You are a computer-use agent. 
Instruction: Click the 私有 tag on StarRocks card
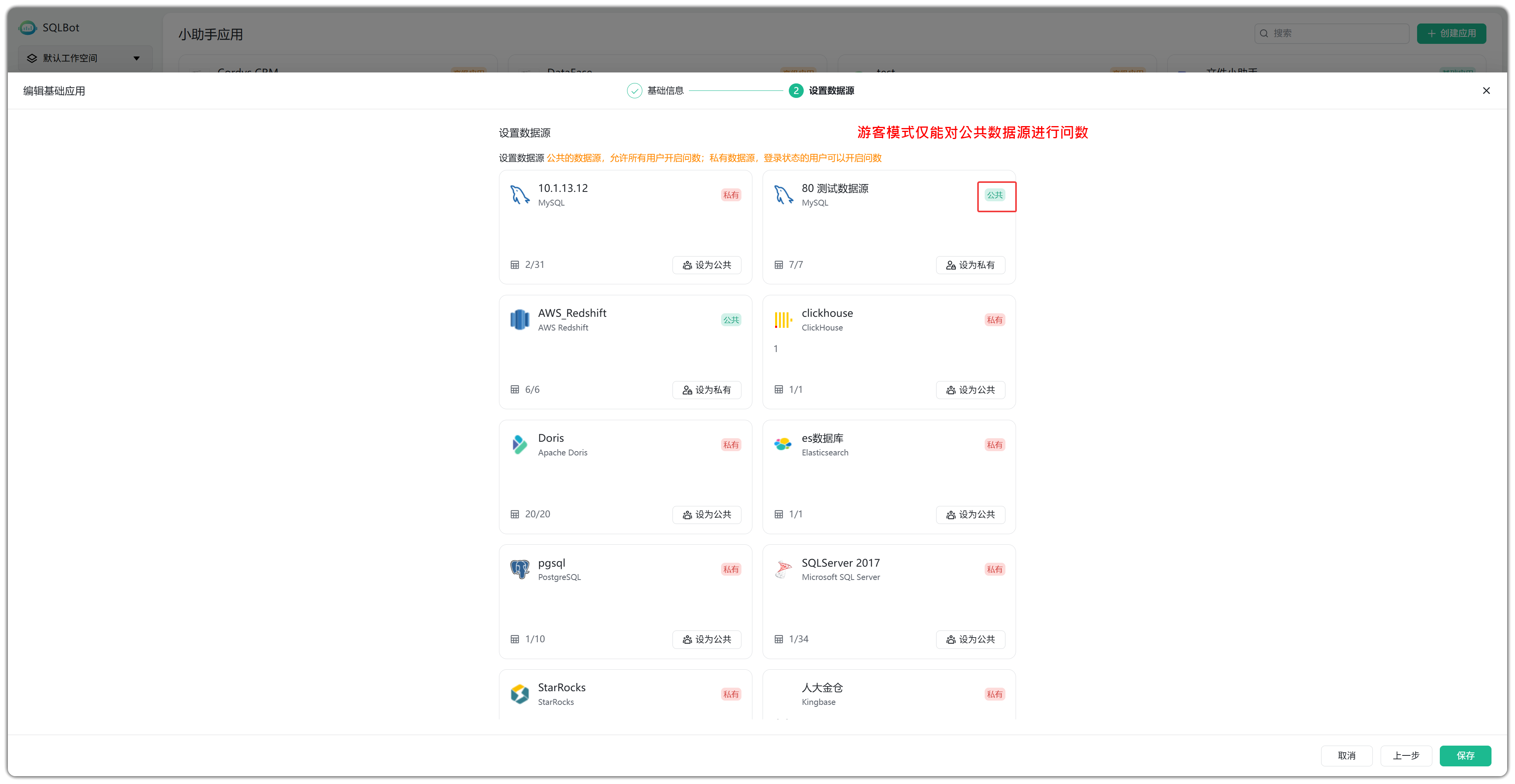pos(731,694)
